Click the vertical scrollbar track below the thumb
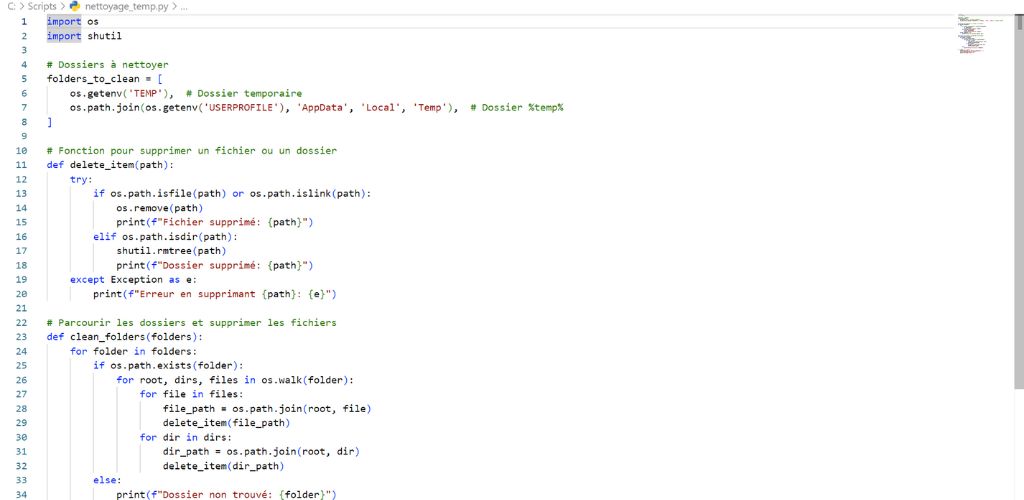1024x500 pixels. tap(1018, 440)
